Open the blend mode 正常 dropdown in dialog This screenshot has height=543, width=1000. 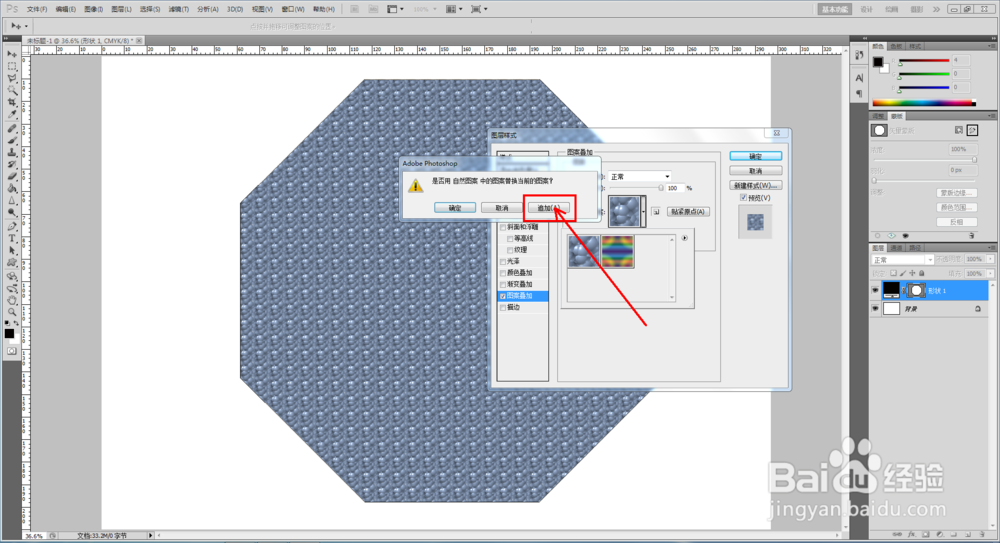click(x=640, y=177)
